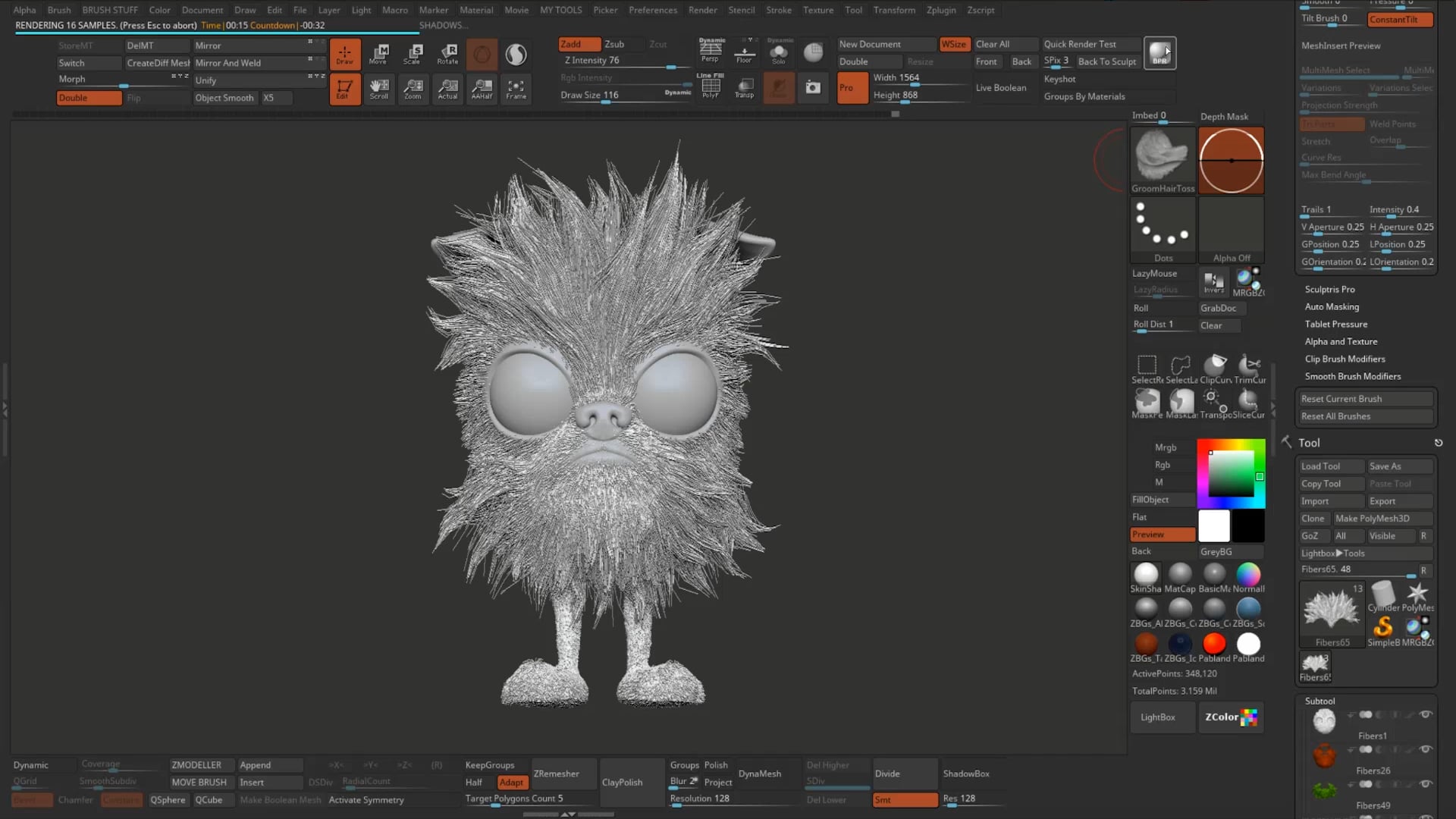Expand the Auto Masking section
The height and width of the screenshot is (819, 1456).
1332,306
